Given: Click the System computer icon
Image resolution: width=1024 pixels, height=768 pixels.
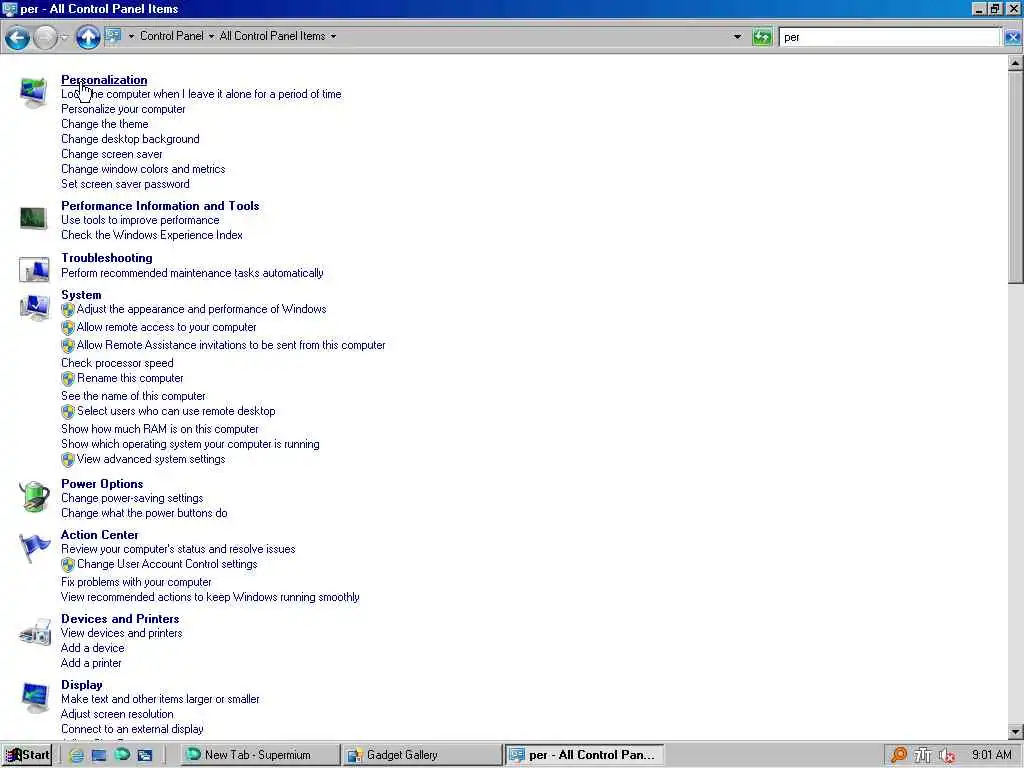Looking at the screenshot, I should coord(33,307).
